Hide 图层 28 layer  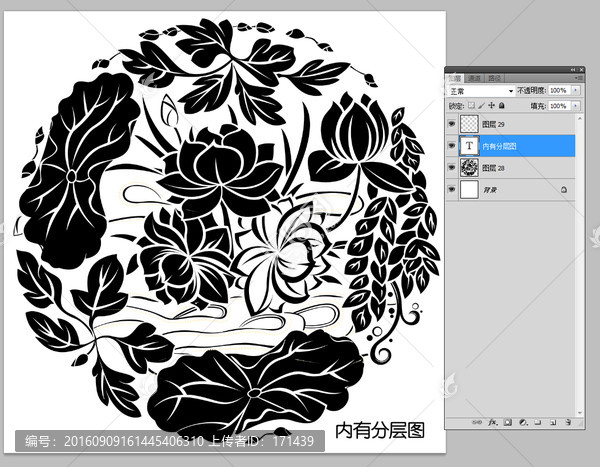click(452, 167)
